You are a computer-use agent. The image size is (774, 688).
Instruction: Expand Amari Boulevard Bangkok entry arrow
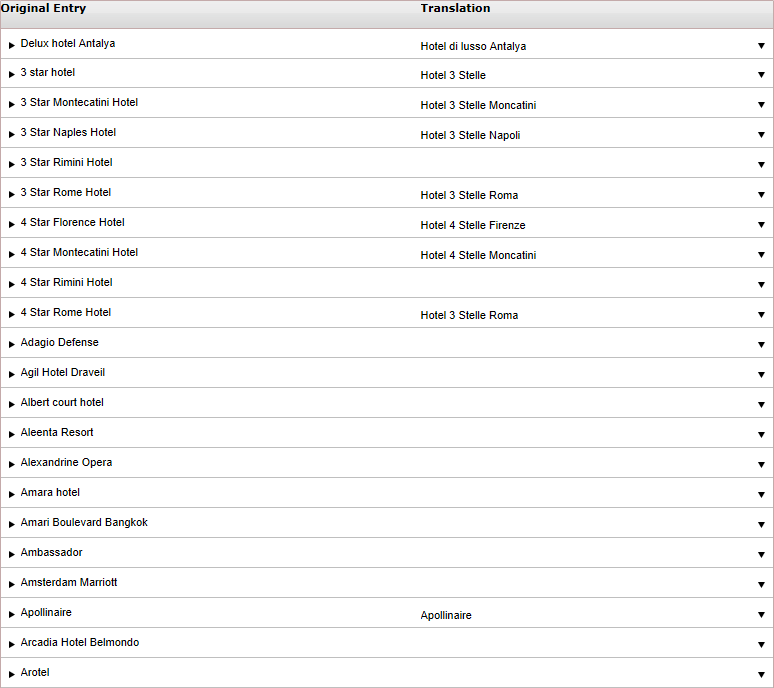12,525
